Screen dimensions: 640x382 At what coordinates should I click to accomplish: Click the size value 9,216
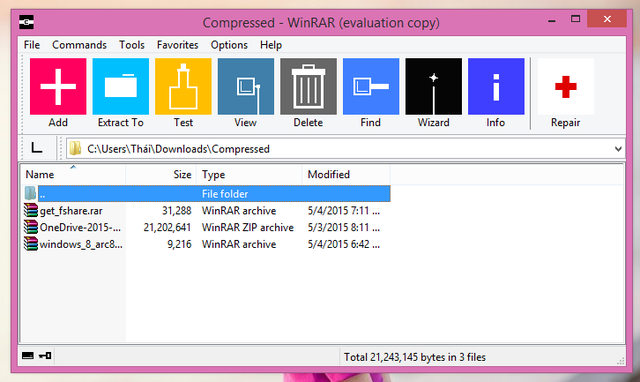(x=179, y=244)
